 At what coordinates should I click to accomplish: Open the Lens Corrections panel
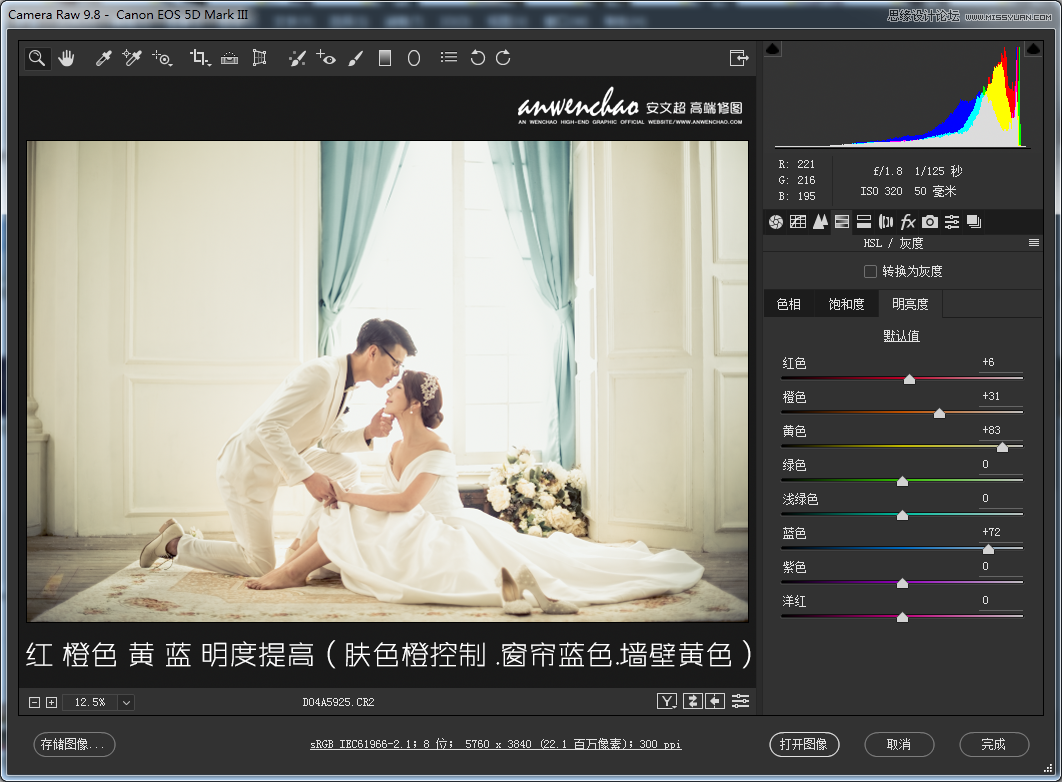click(886, 221)
